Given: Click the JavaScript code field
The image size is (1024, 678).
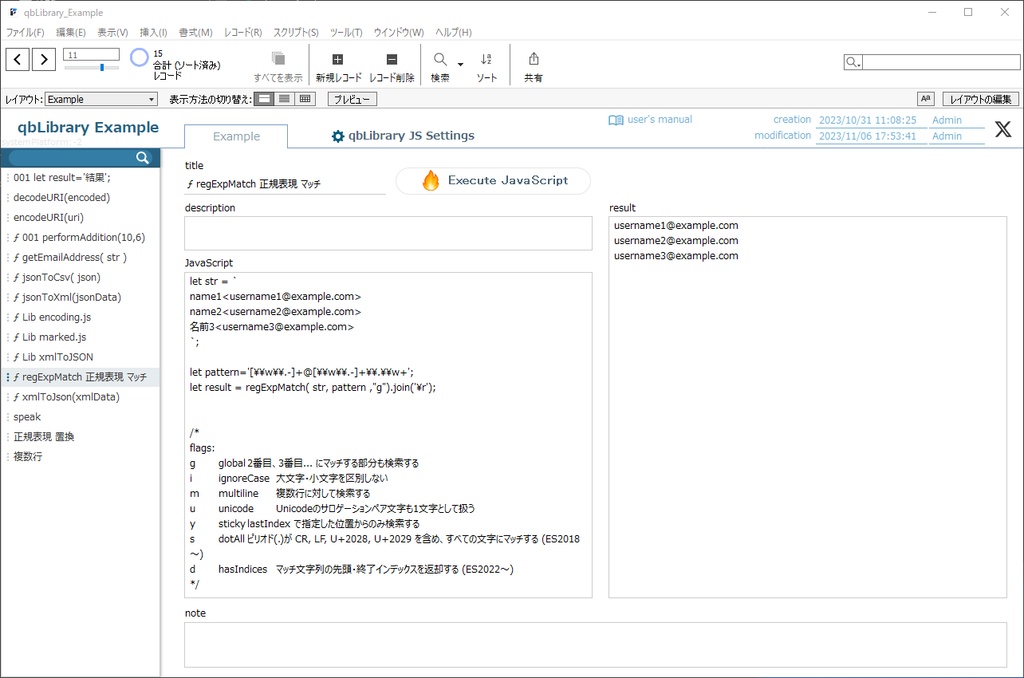Looking at the screenshot, I should (388, 435).
